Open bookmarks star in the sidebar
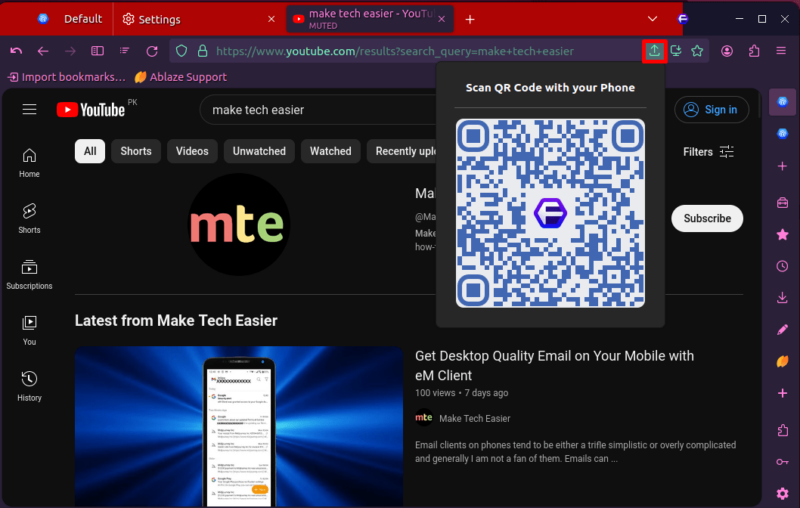Image resolution: width=800 pixels, height=508 pixels. click(x=782, y=234)
